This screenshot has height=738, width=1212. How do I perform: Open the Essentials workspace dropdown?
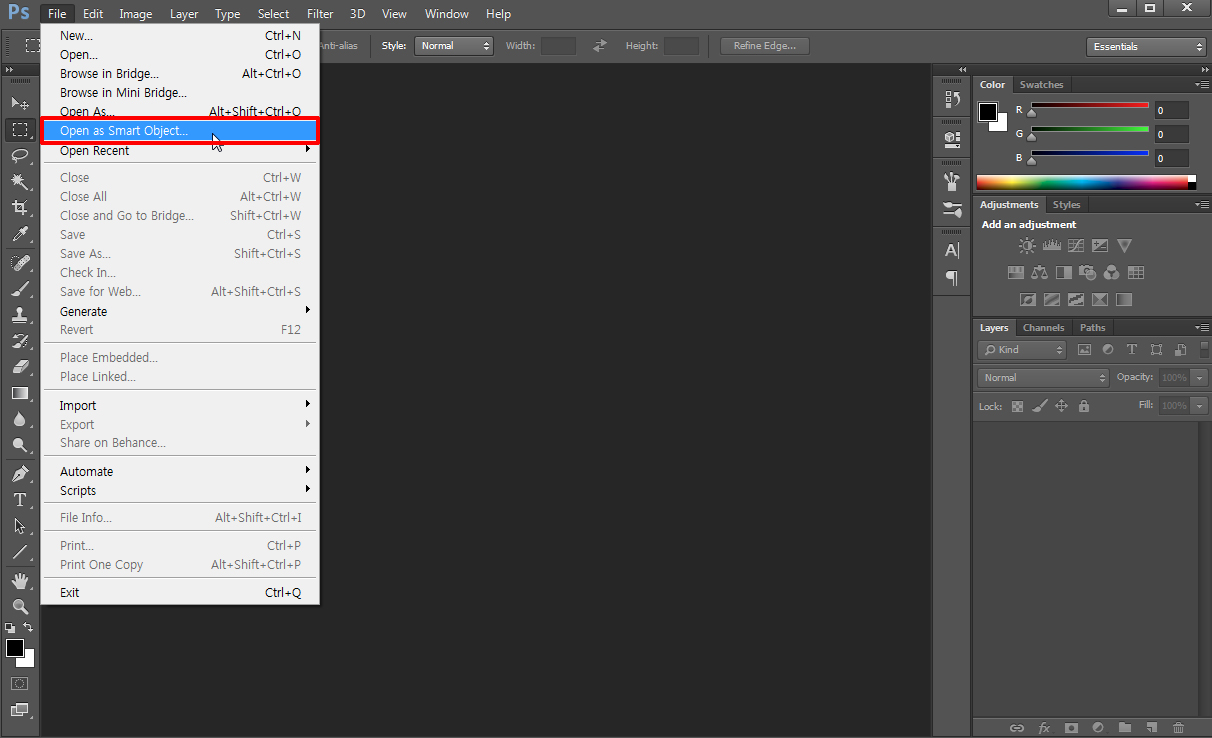(x=1147, y=47)
